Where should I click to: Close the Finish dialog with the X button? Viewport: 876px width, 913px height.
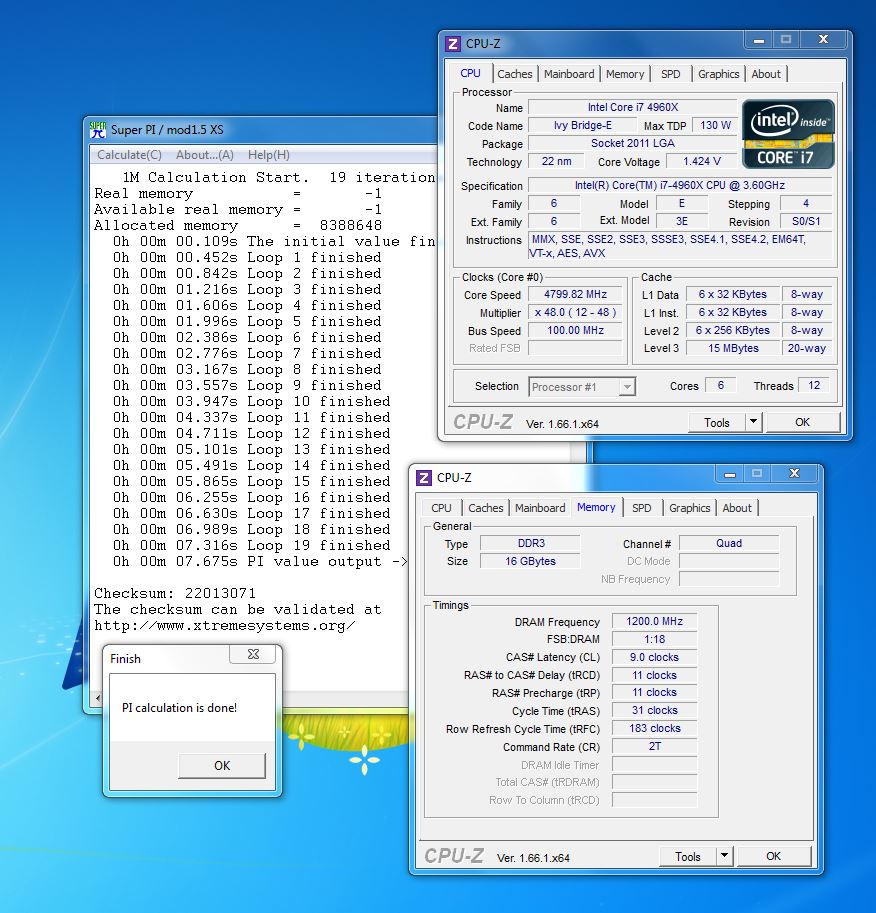click(253, 654)
